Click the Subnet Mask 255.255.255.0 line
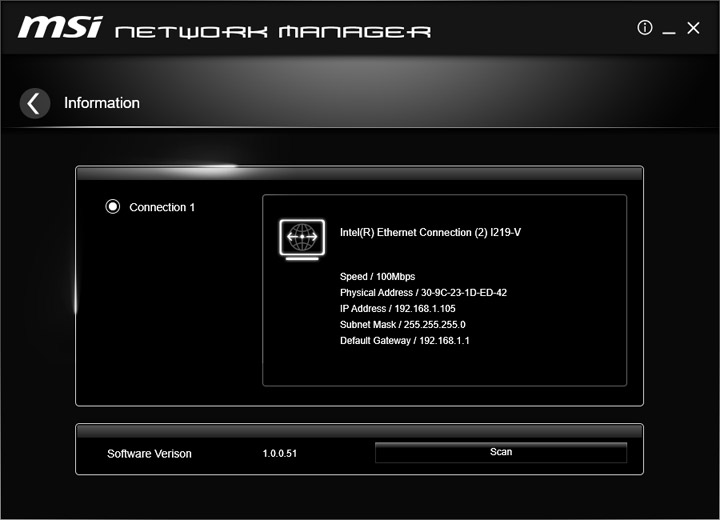Viewport: 720px width, 520px height. pyautogui.click(x=403, y=325)
